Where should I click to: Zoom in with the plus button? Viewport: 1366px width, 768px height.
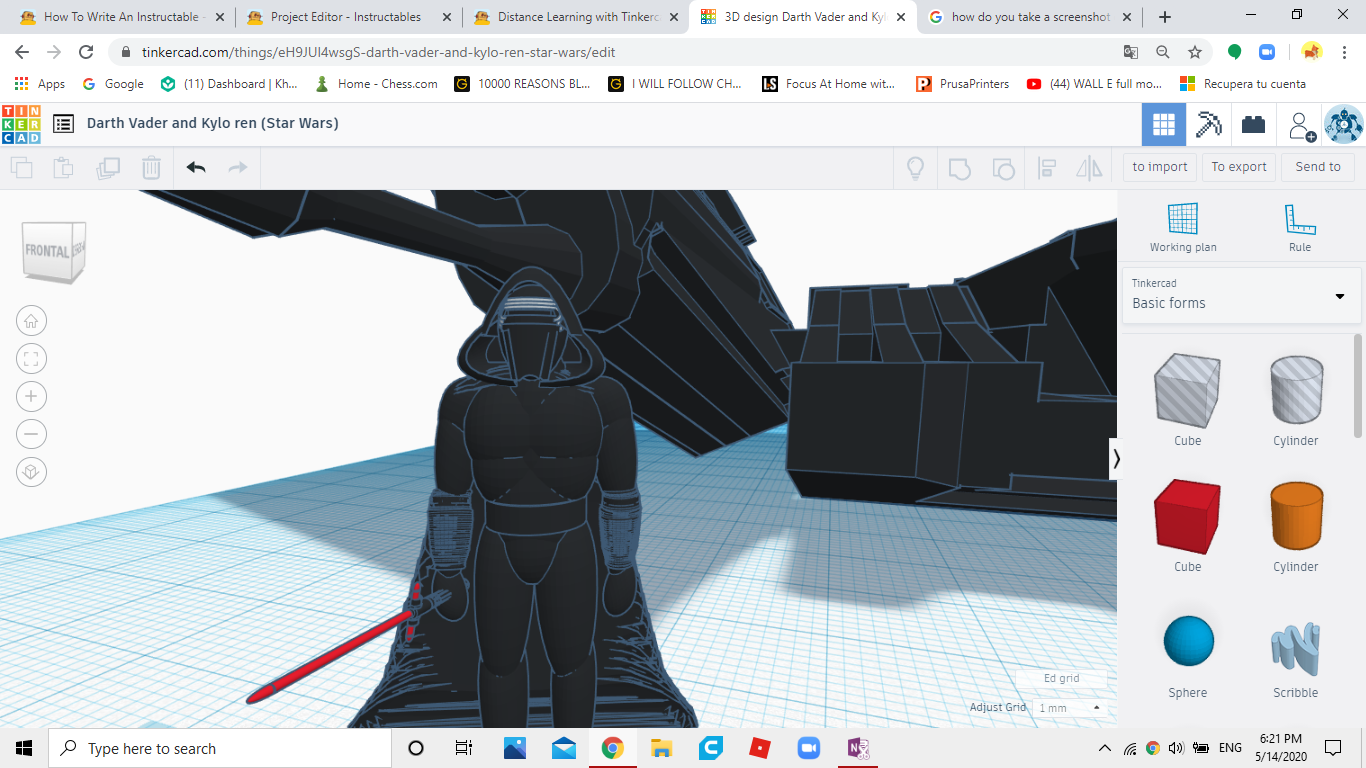pos(31,396)
